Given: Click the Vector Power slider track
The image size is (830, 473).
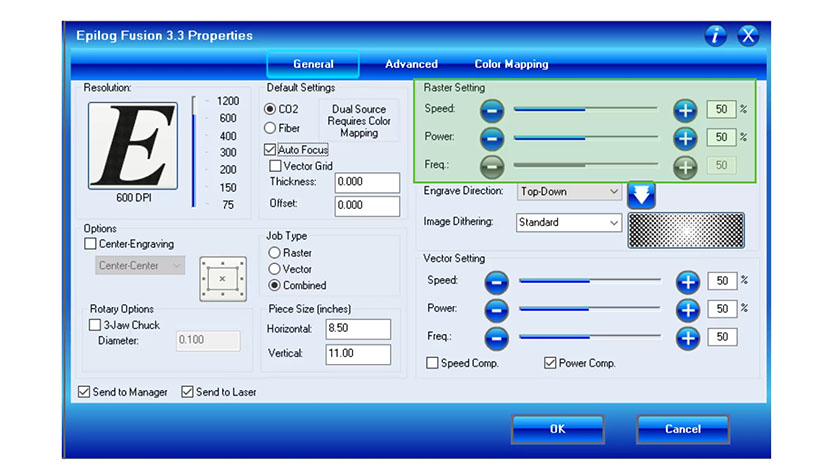Looking at the screenshot, I should (x=590, y=309).
